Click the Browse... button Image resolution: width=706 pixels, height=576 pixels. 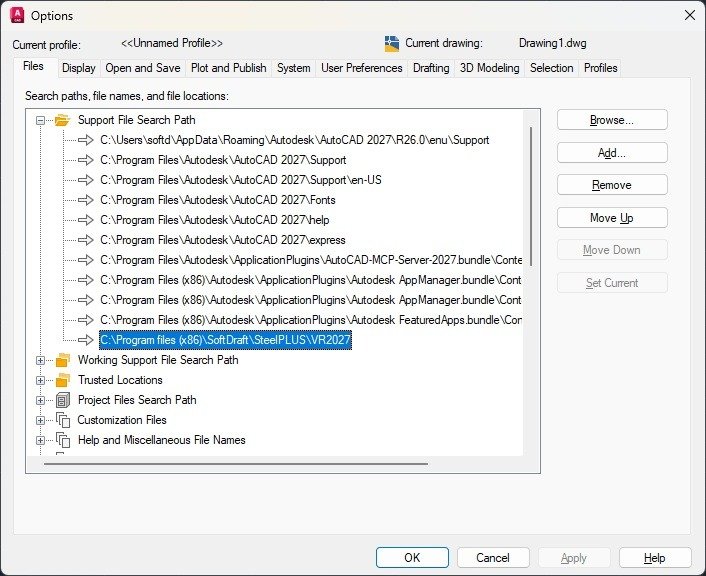coord(612,120)
